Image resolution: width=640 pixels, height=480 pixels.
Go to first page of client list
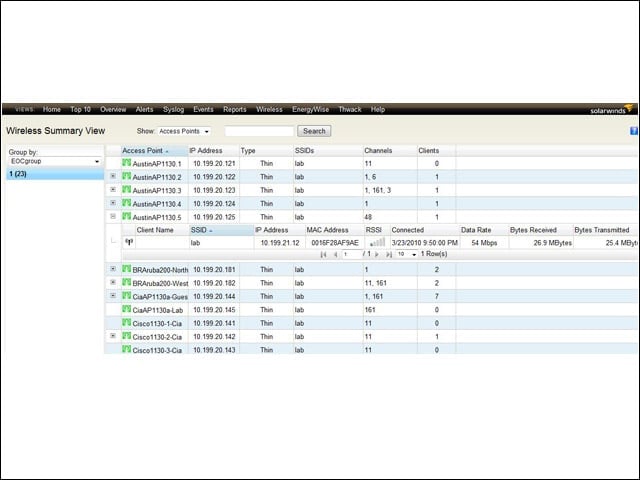click(323, 254)
